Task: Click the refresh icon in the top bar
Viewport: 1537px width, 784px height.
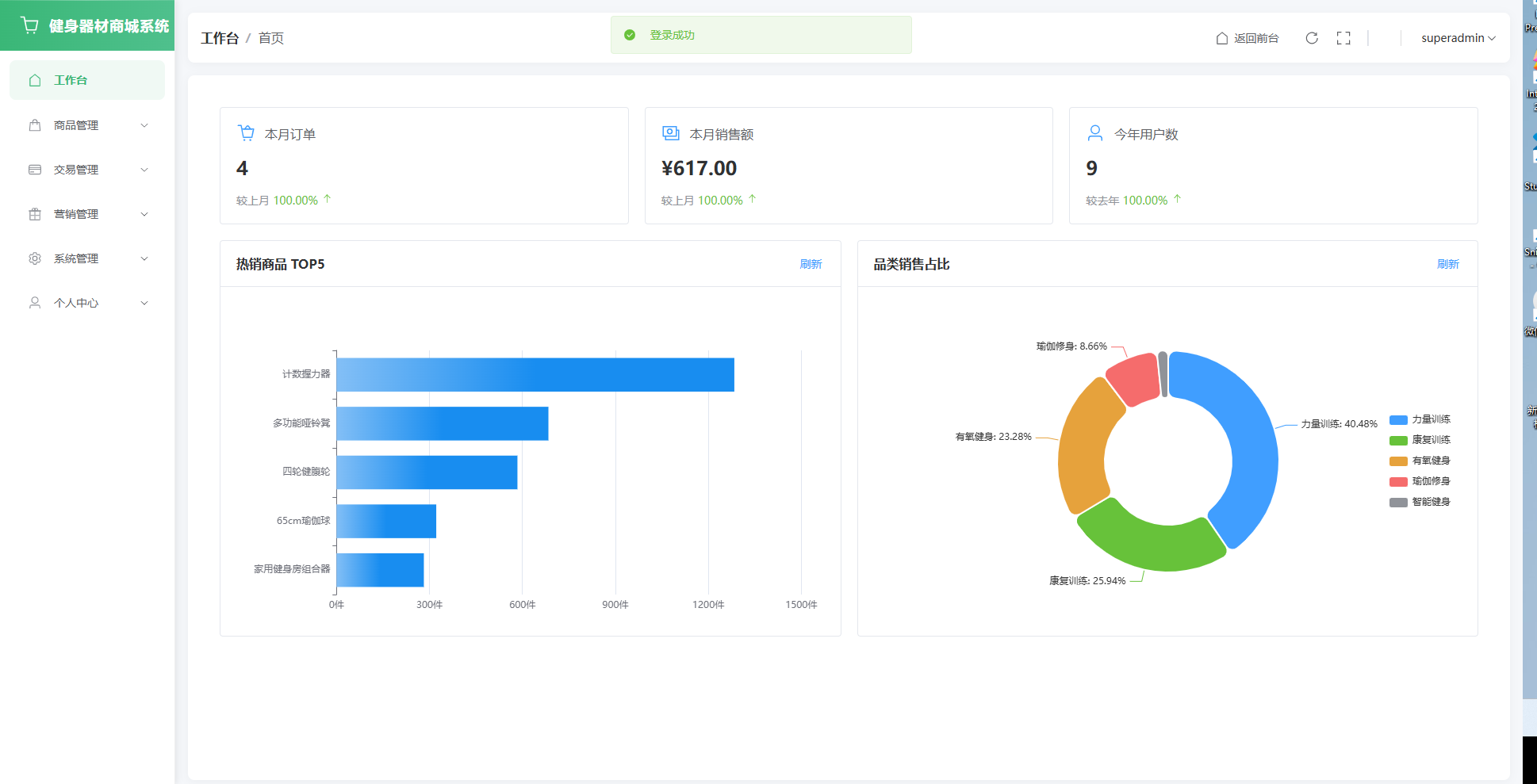Action: click(x=1312, y=38)
